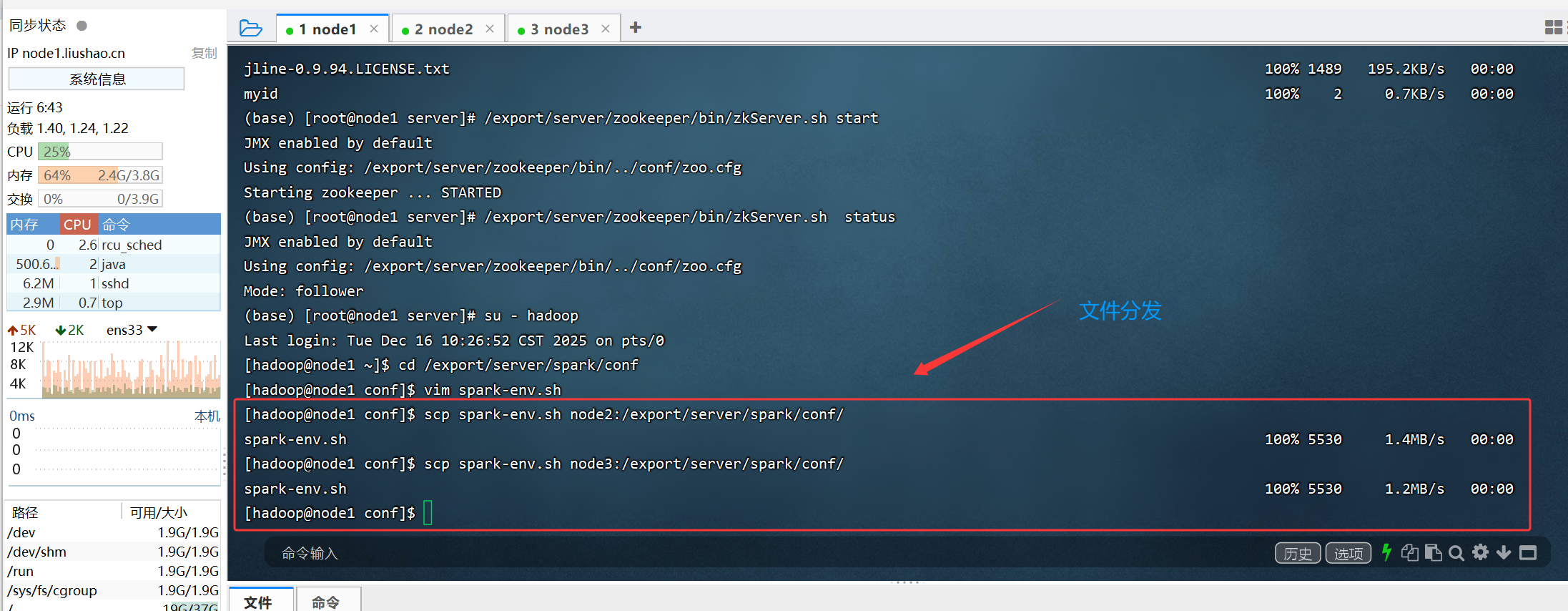Click the 交换 0% swap usage bar
1568x611 pixels.
(x=100, y=199)
